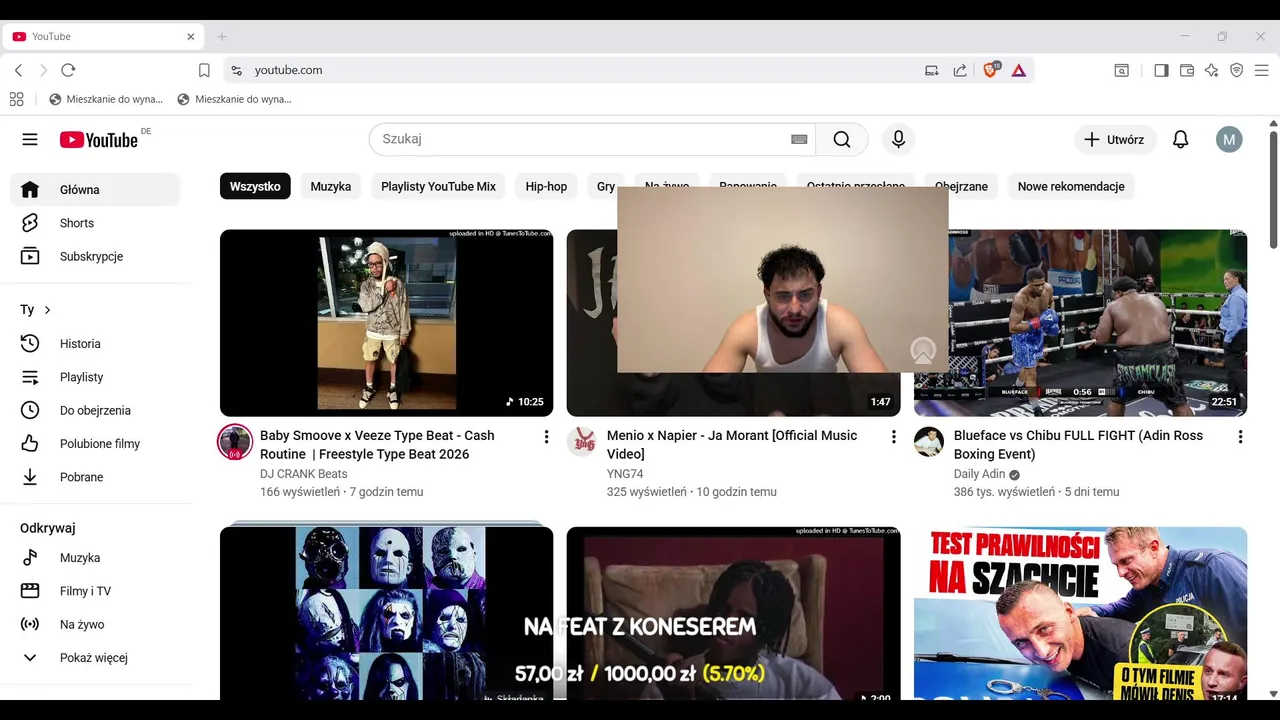Open Playlisty in the sidebar
Viewport: 1280px width, 720px height.
pos(95,377)
